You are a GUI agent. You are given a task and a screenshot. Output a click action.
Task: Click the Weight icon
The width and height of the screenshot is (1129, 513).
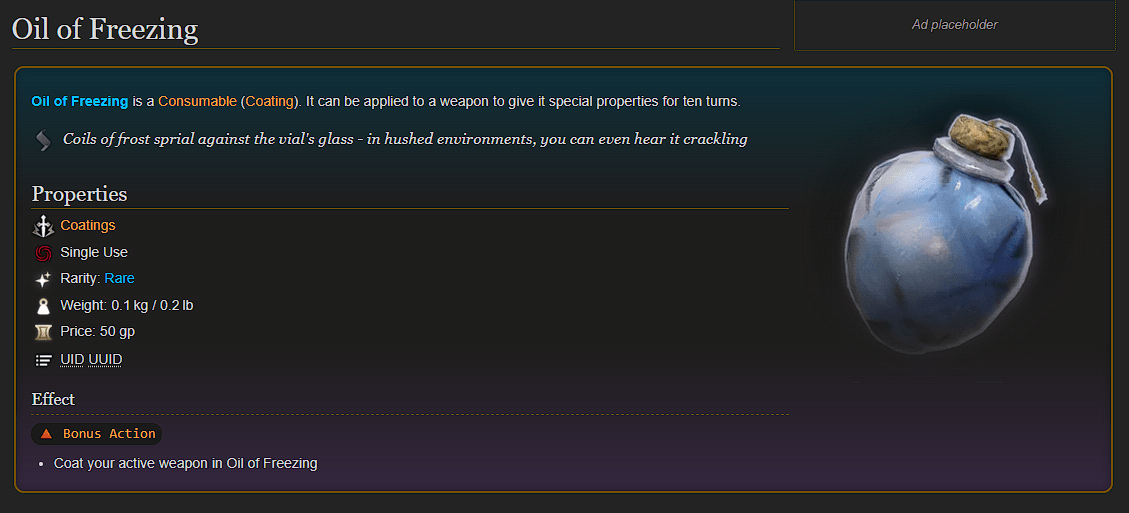[43, 305]
